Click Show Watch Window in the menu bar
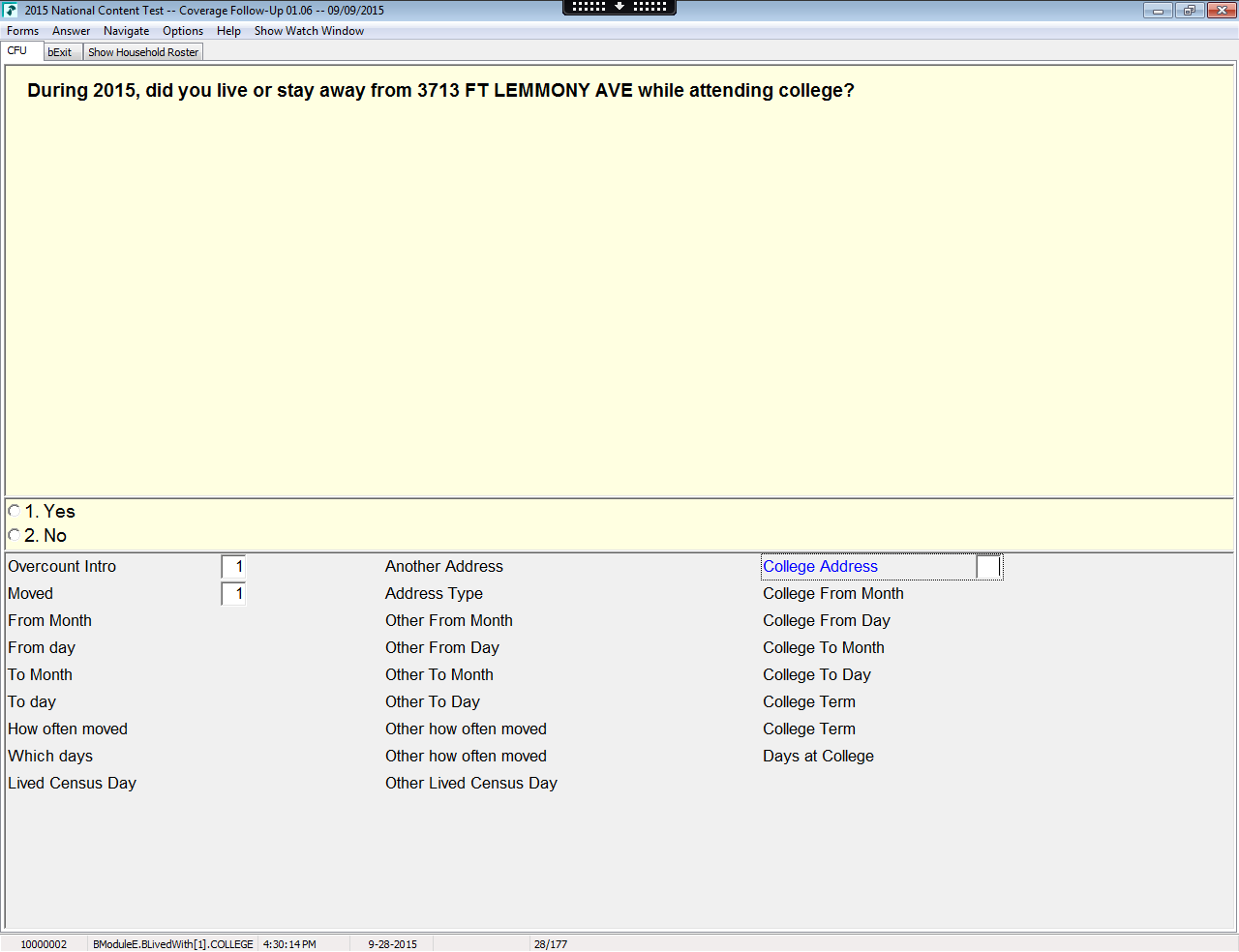1239x952 pixels. click(309, 31)
